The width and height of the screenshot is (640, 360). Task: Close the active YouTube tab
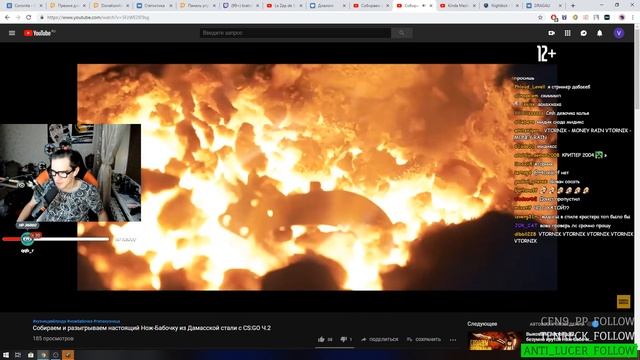tap(431, 6)
